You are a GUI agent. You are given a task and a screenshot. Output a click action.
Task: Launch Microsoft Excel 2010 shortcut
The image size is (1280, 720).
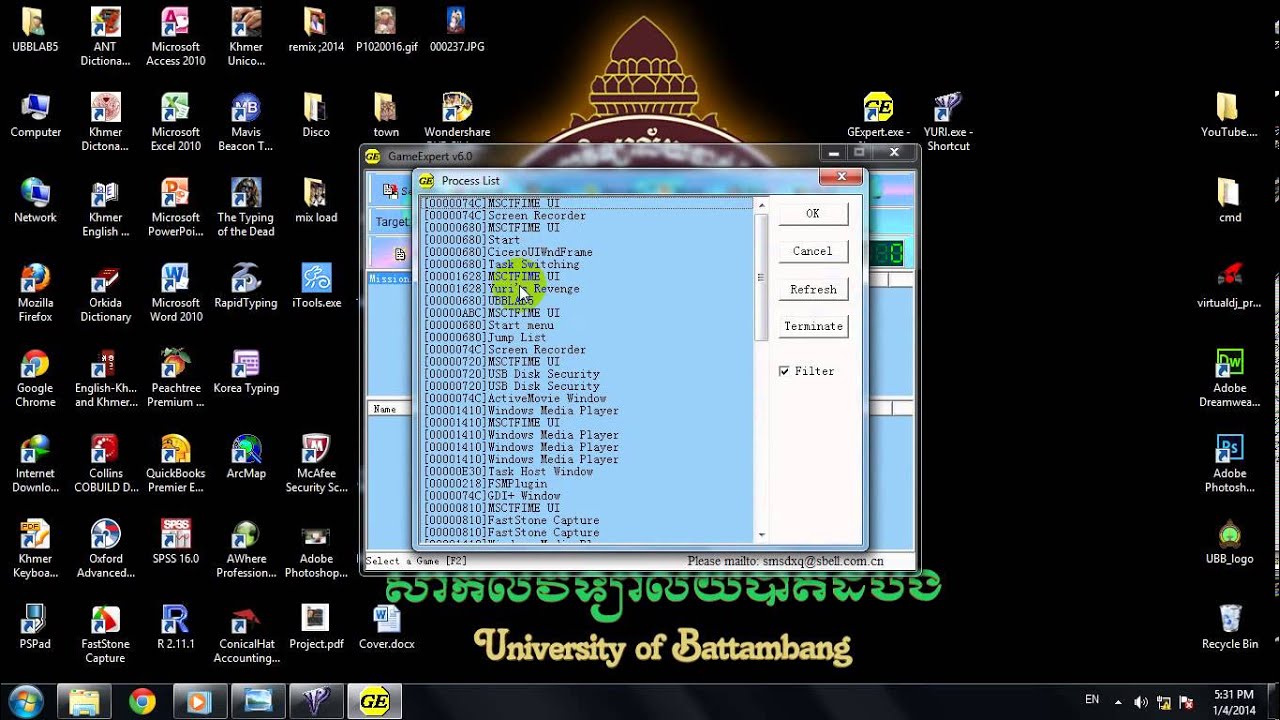pyautogui.click(x=175, y=122)
